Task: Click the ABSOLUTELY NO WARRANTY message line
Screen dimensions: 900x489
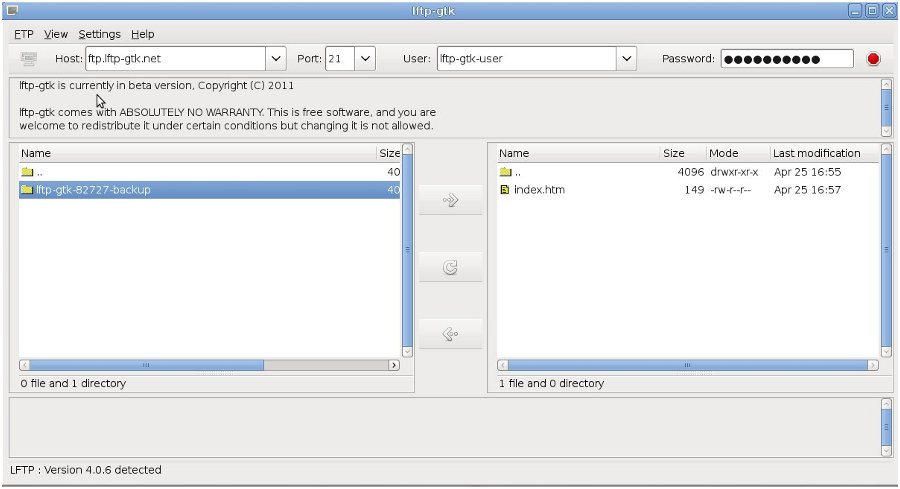Action: click(x=227, y=112)
